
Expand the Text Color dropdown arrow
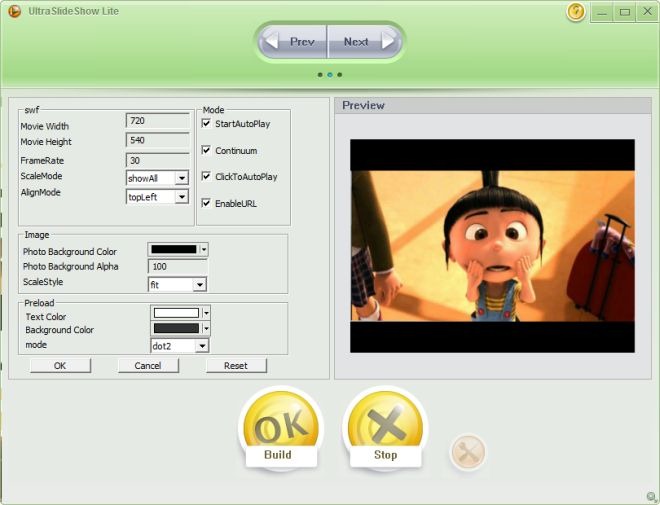click(x=206, y=313)
